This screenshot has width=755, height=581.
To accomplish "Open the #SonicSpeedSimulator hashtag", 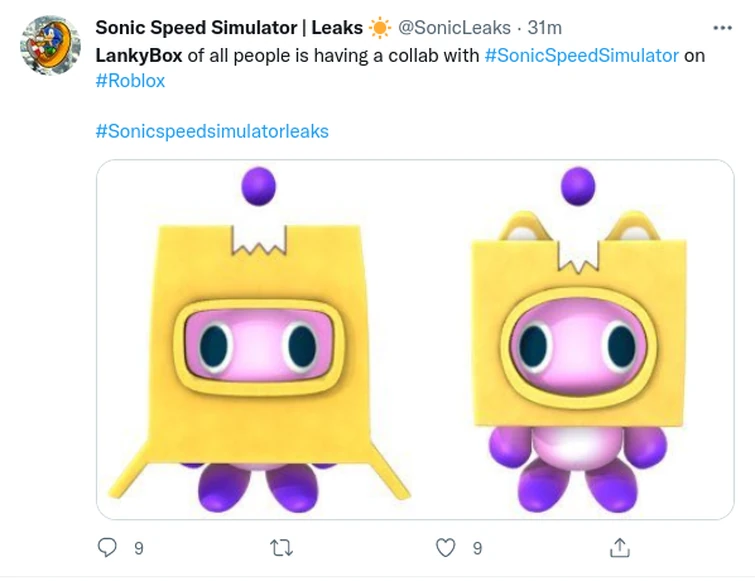I will pos(581,55).
